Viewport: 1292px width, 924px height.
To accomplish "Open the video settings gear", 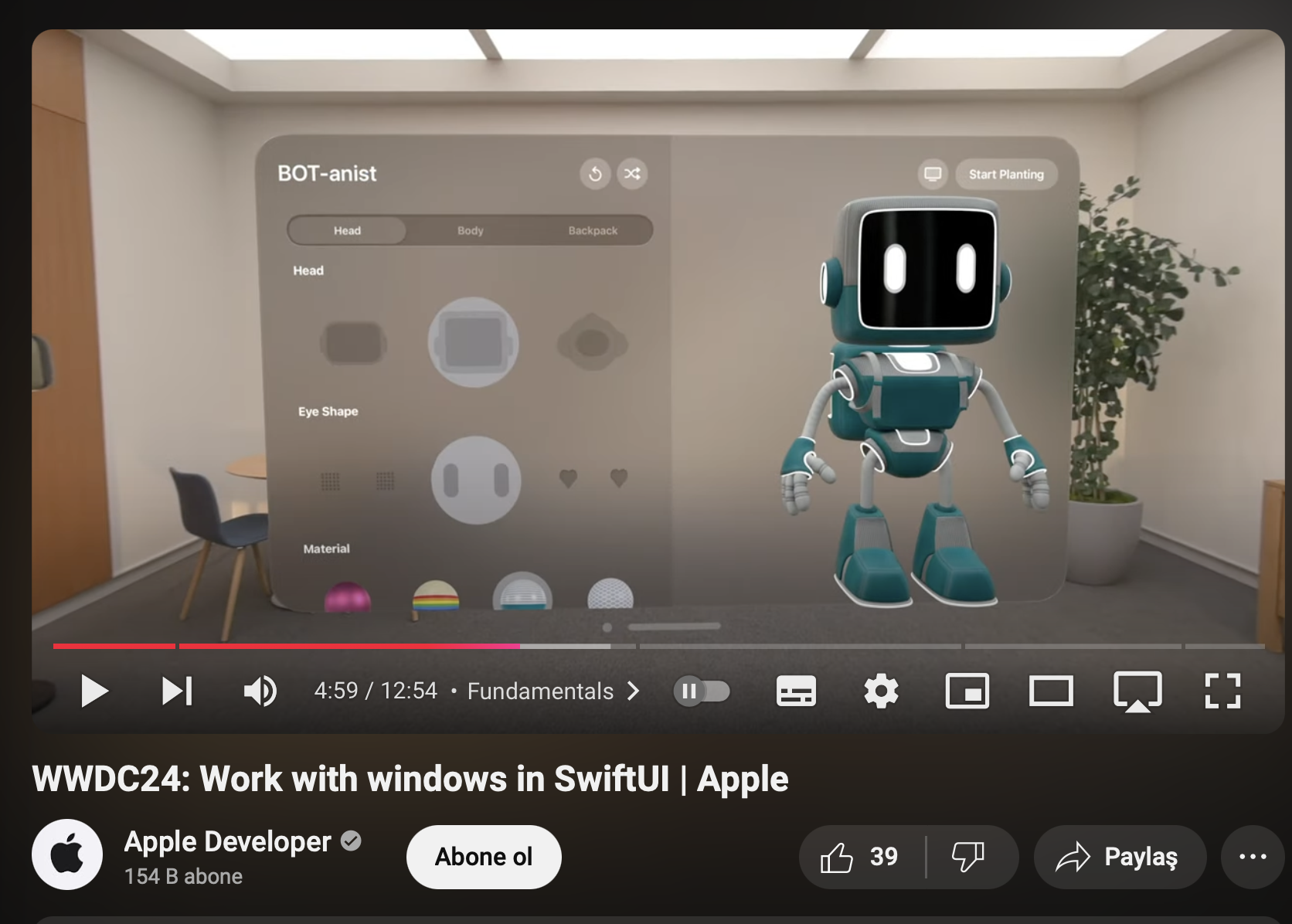I will 881,691.
